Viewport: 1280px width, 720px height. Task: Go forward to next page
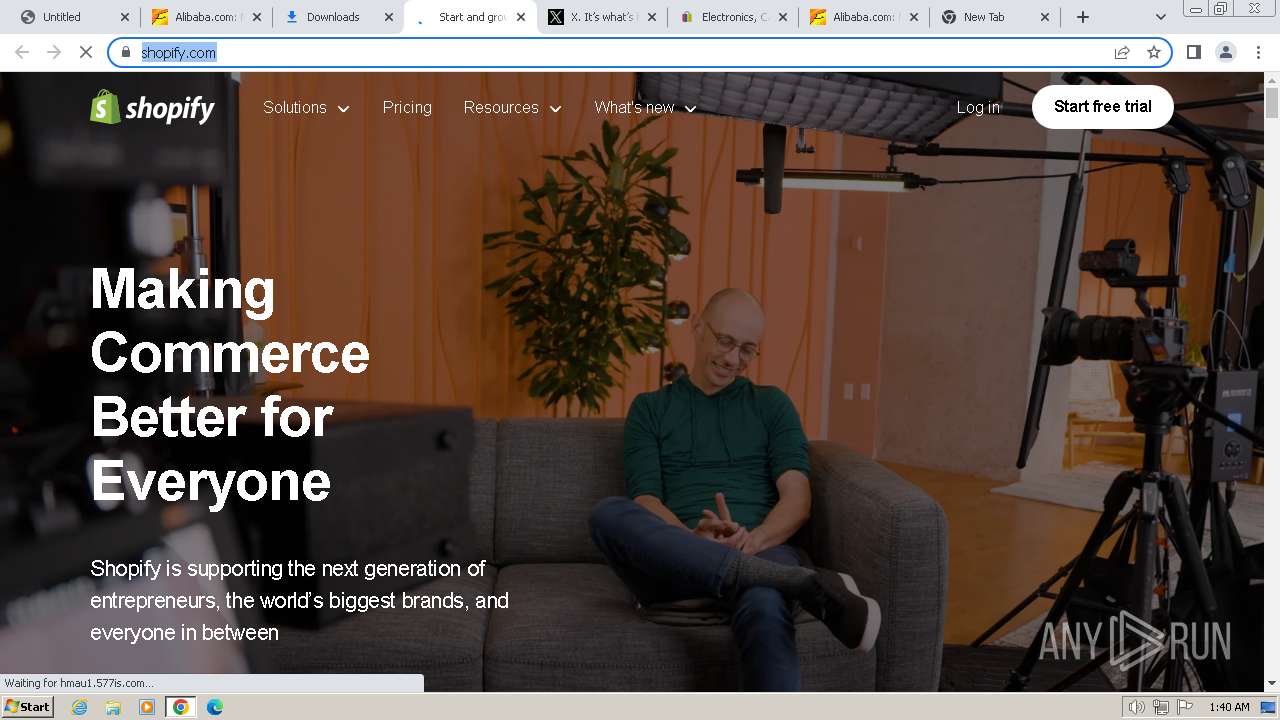pyautogui.click(x=54, y=52)
